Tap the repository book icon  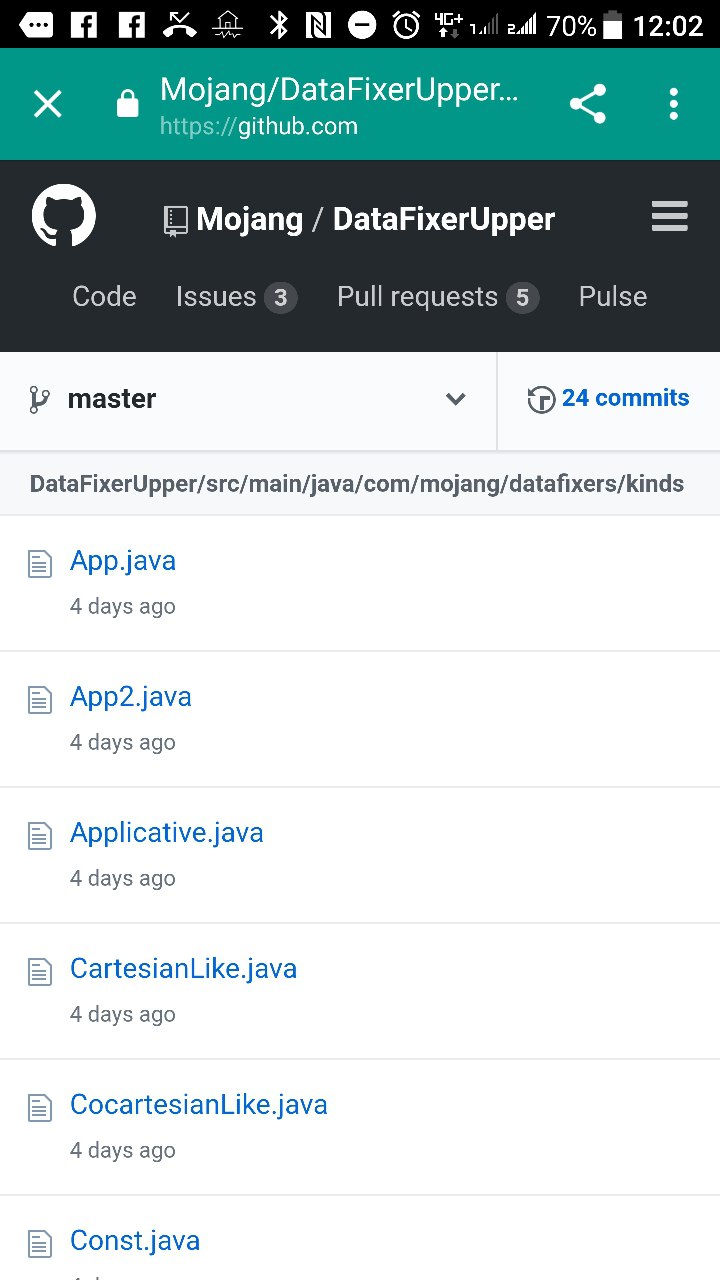point(176,221)
